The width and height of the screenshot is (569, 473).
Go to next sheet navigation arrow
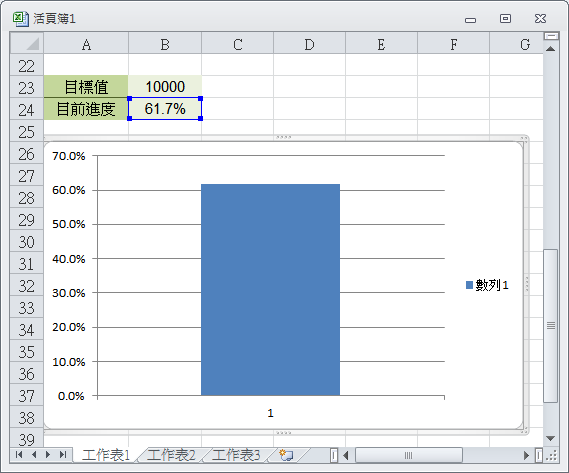coord(48,454)
